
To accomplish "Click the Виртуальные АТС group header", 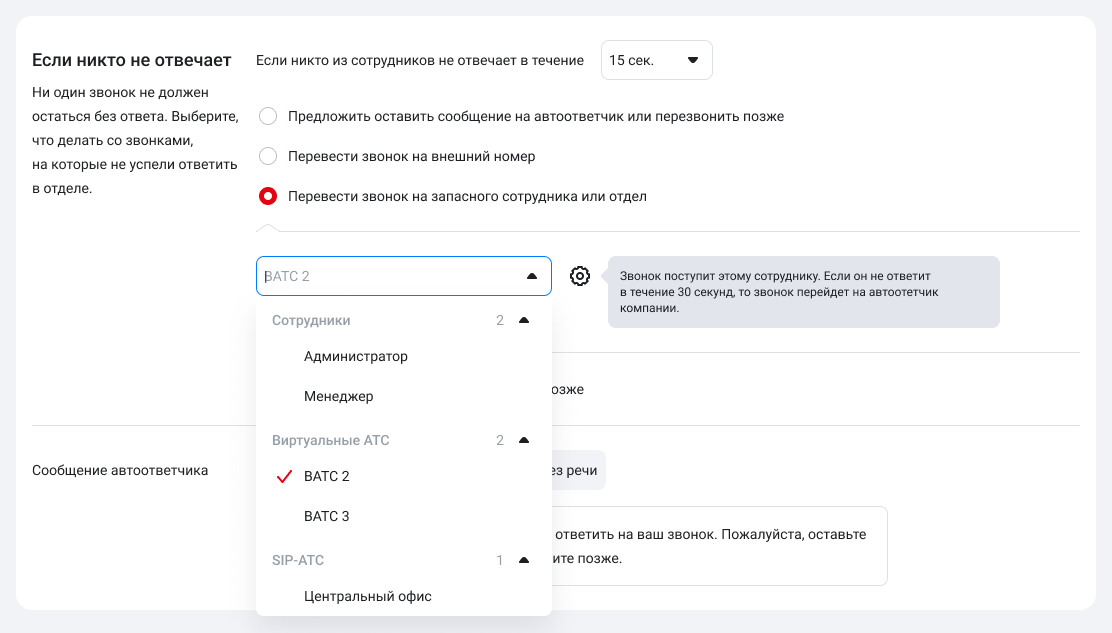I will (x=331, y=440).
